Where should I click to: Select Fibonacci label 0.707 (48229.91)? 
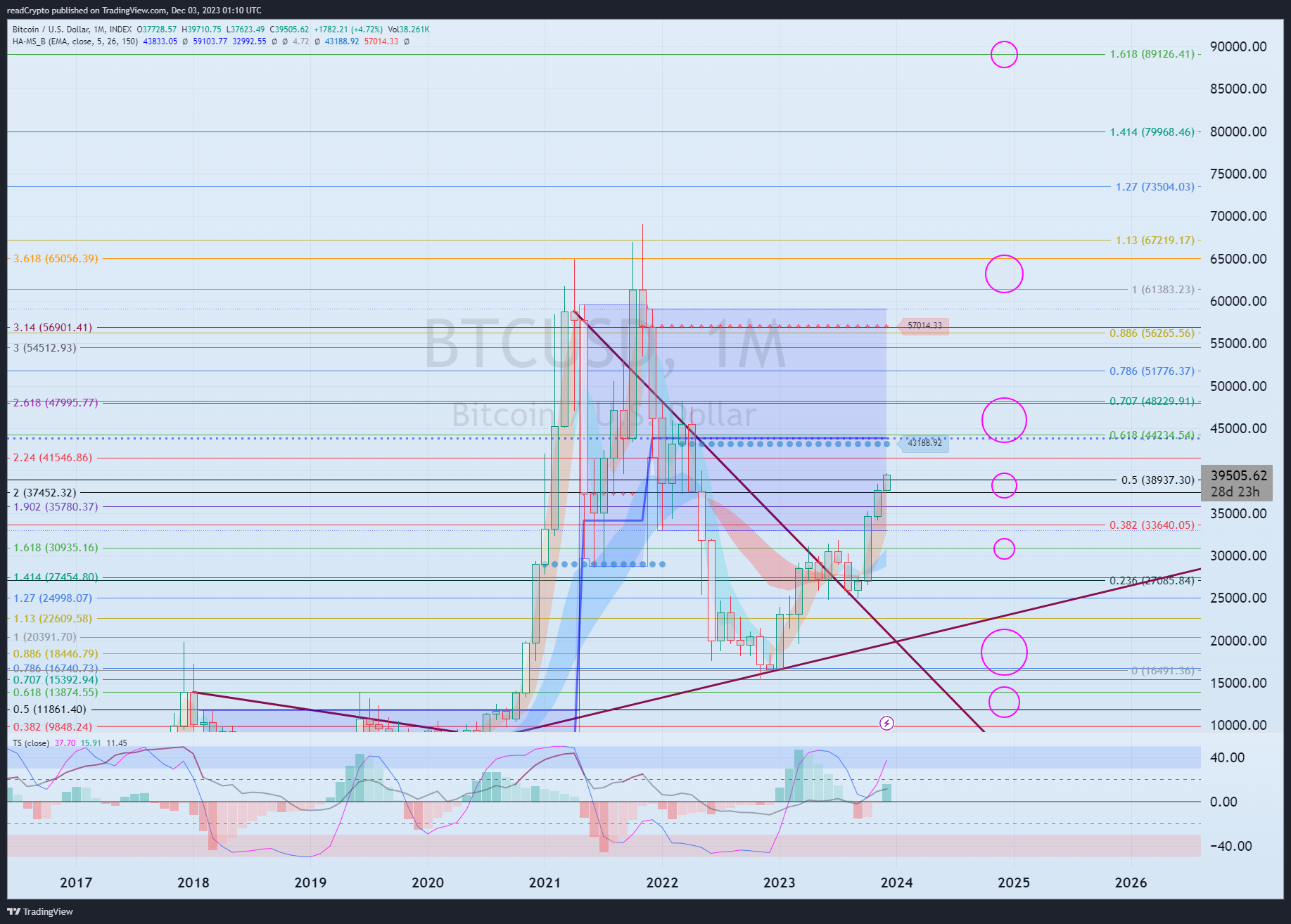click(x=1152, y=401)
